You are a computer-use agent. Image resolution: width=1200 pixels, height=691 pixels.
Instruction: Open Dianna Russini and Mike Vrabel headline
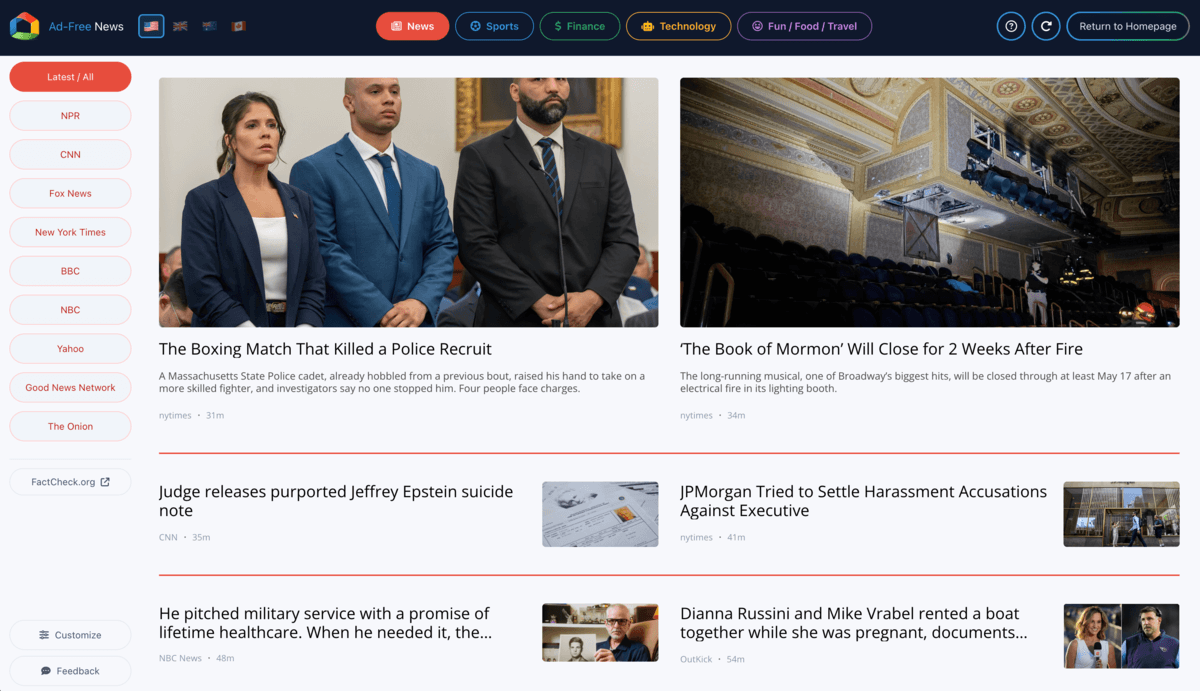(854, 623)
